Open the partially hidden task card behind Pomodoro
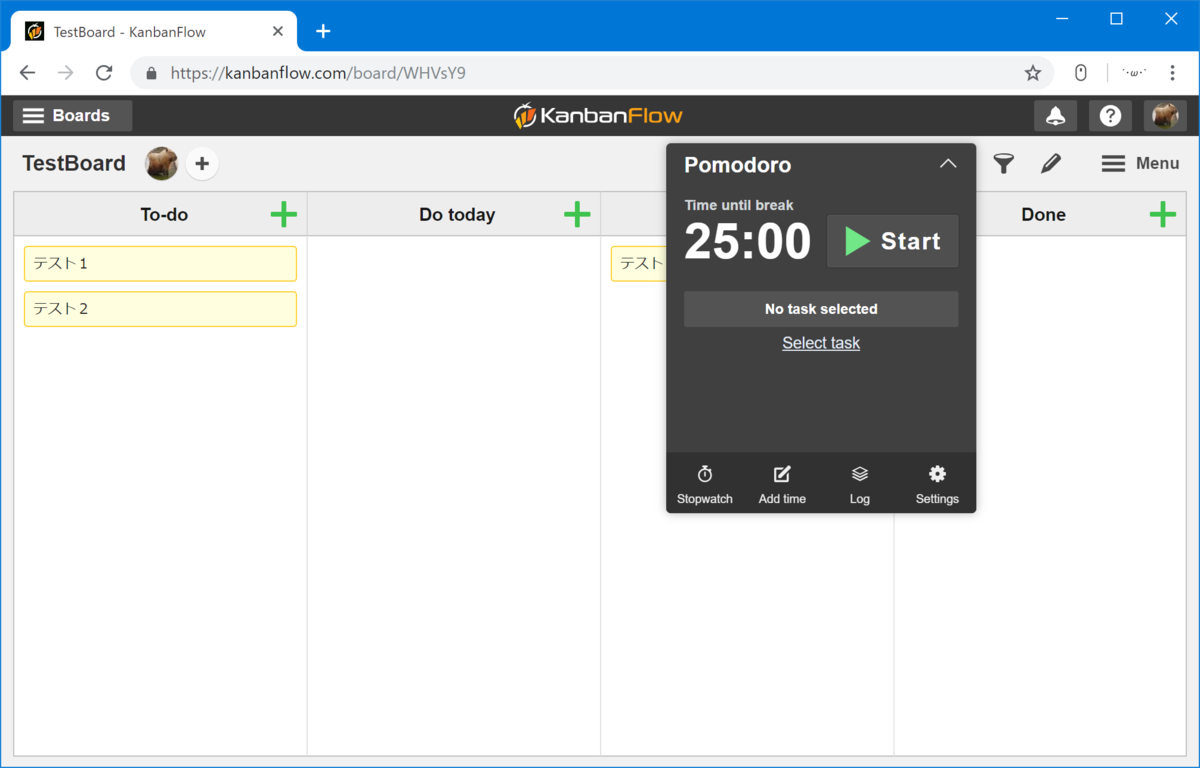The image size is (1200, 768). [638, 264]
